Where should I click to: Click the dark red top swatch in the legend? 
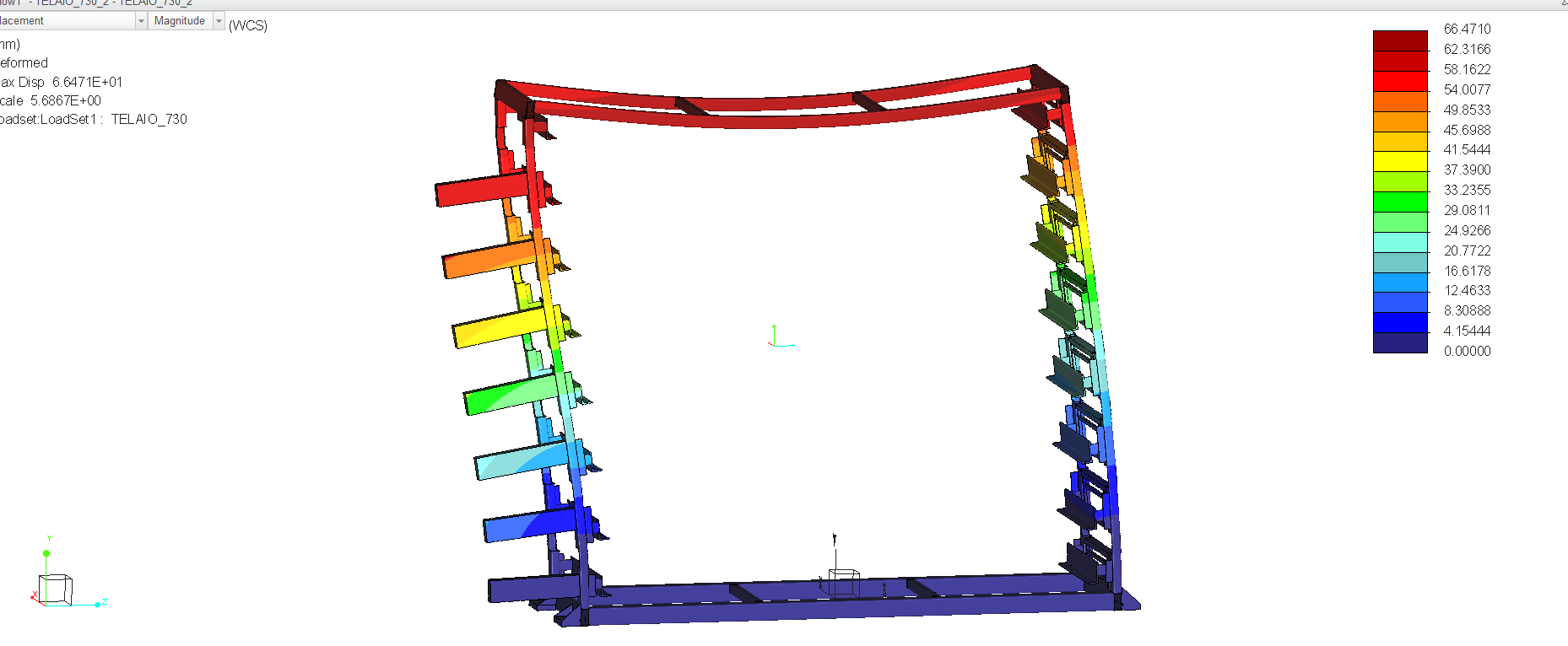pos(1400,40)
